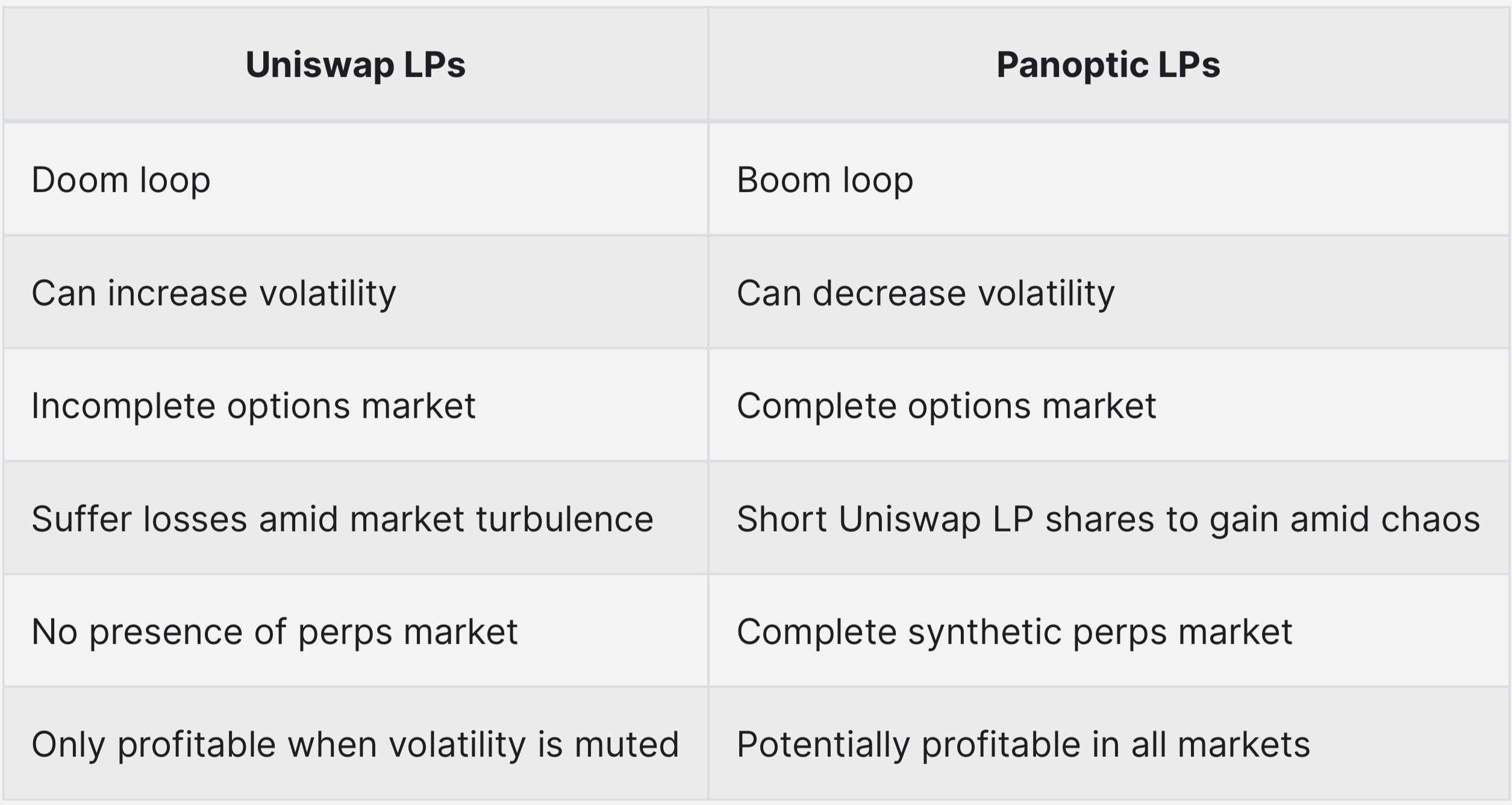The width and height of the screenshot is (1512, 805).
Task: Click the word Panoptic in header
Action: (x=1072, y=65)
